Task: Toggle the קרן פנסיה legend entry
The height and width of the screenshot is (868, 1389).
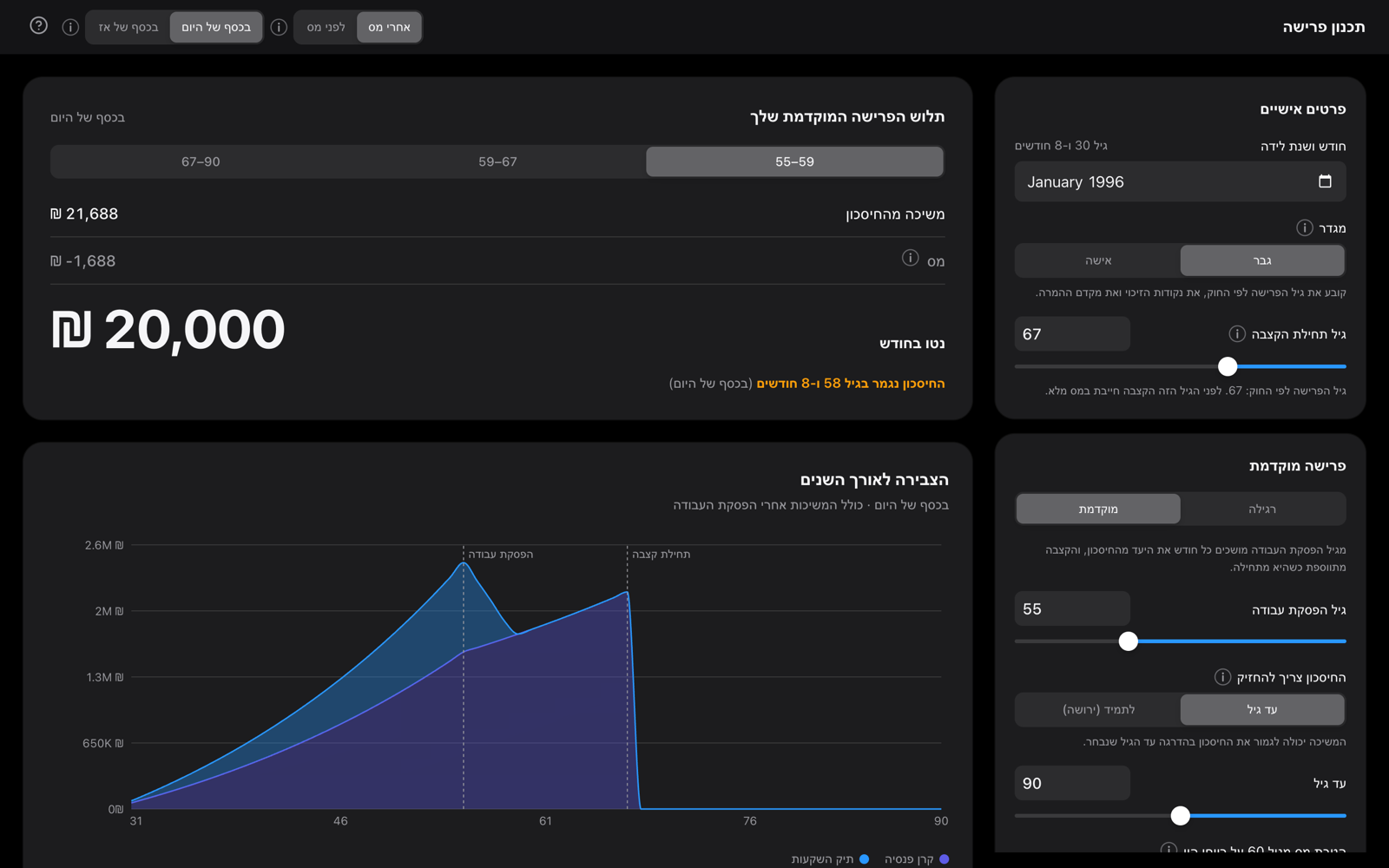Action: pos(917,859)
